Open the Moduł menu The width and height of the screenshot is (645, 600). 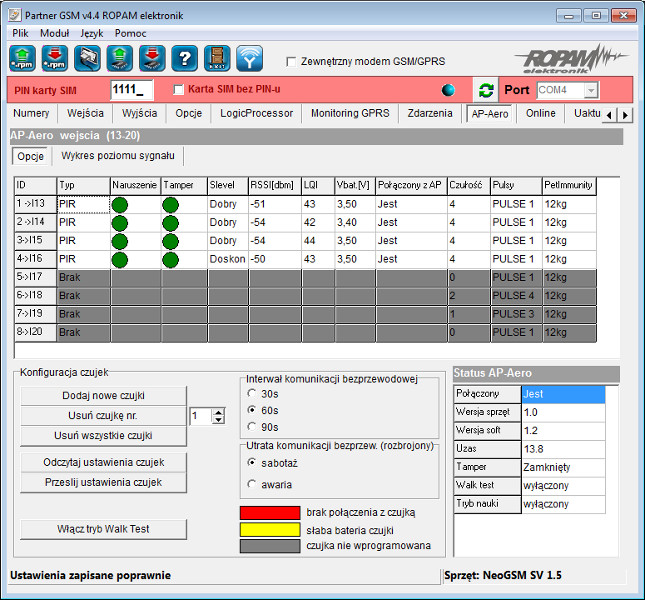(54, 33)
